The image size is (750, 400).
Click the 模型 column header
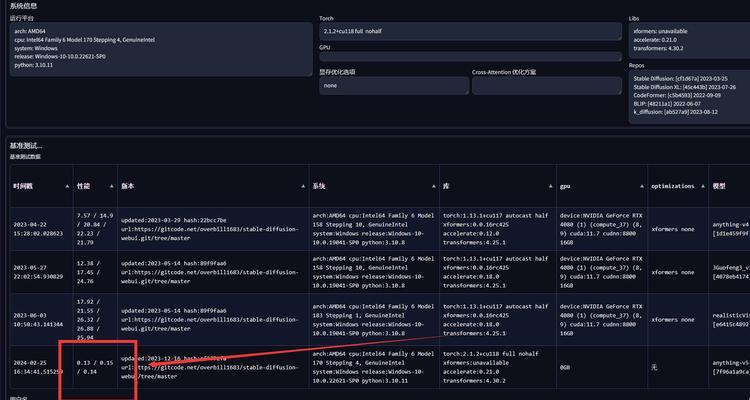(729, 186)
